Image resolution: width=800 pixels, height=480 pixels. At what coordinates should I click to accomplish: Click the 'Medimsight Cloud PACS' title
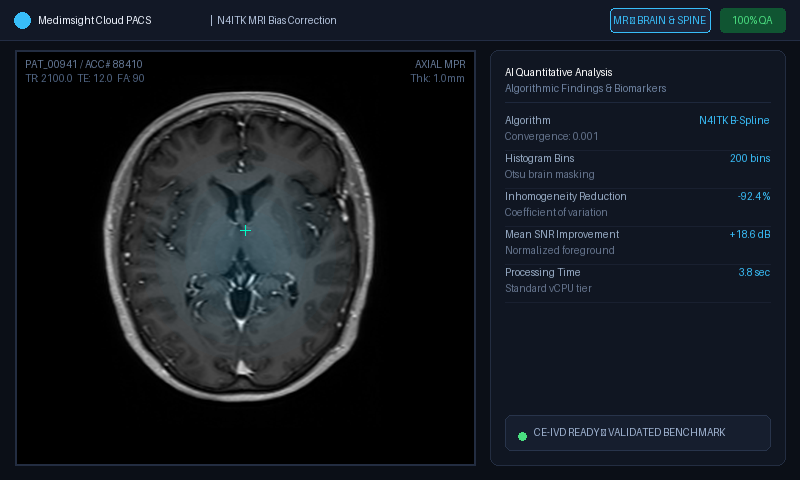[x=94, y=20]
